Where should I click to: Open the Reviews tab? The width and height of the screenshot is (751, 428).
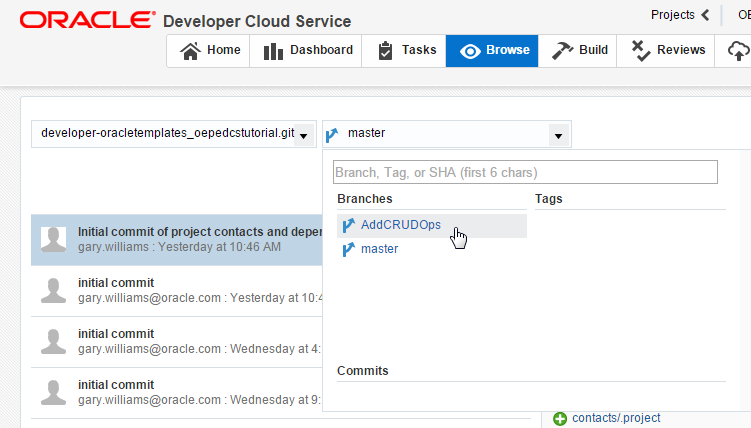[669, 50]
